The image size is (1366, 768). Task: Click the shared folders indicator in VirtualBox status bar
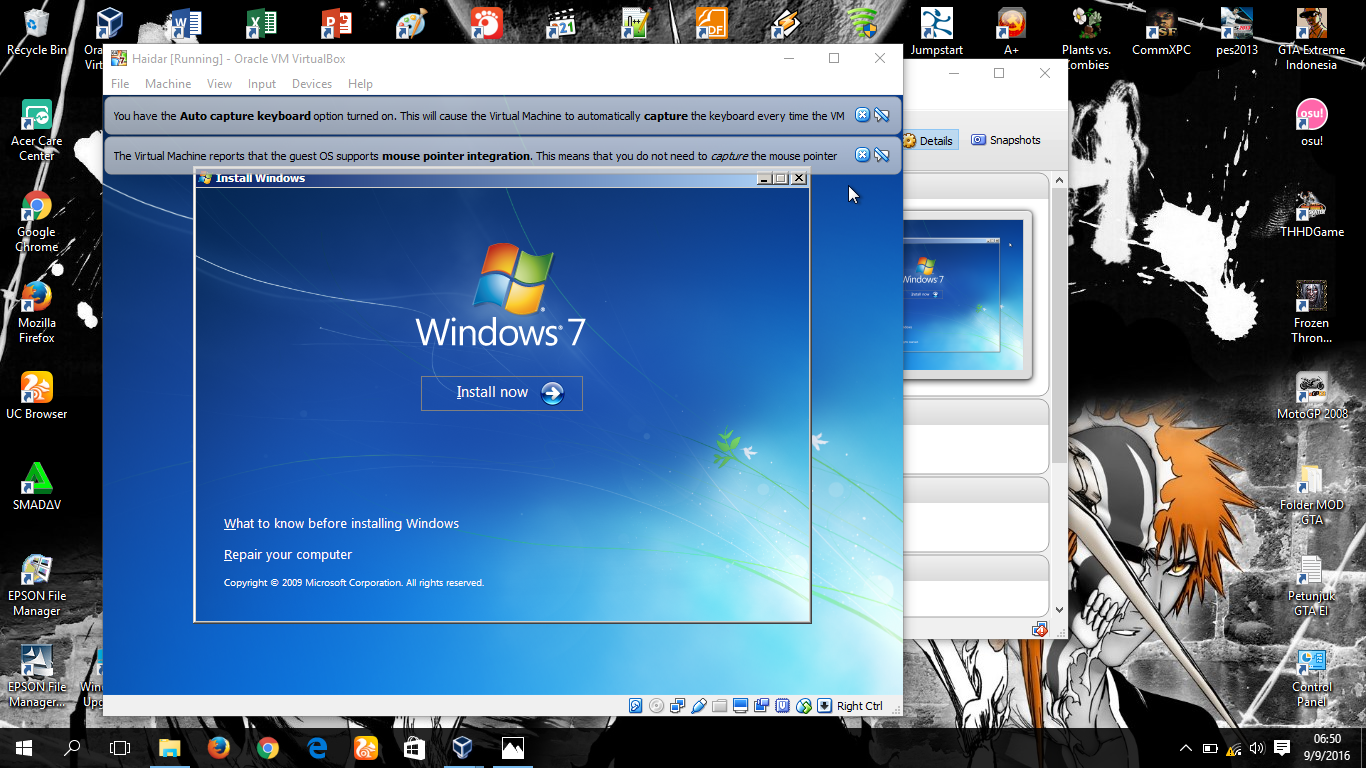(x=719, y=706)
